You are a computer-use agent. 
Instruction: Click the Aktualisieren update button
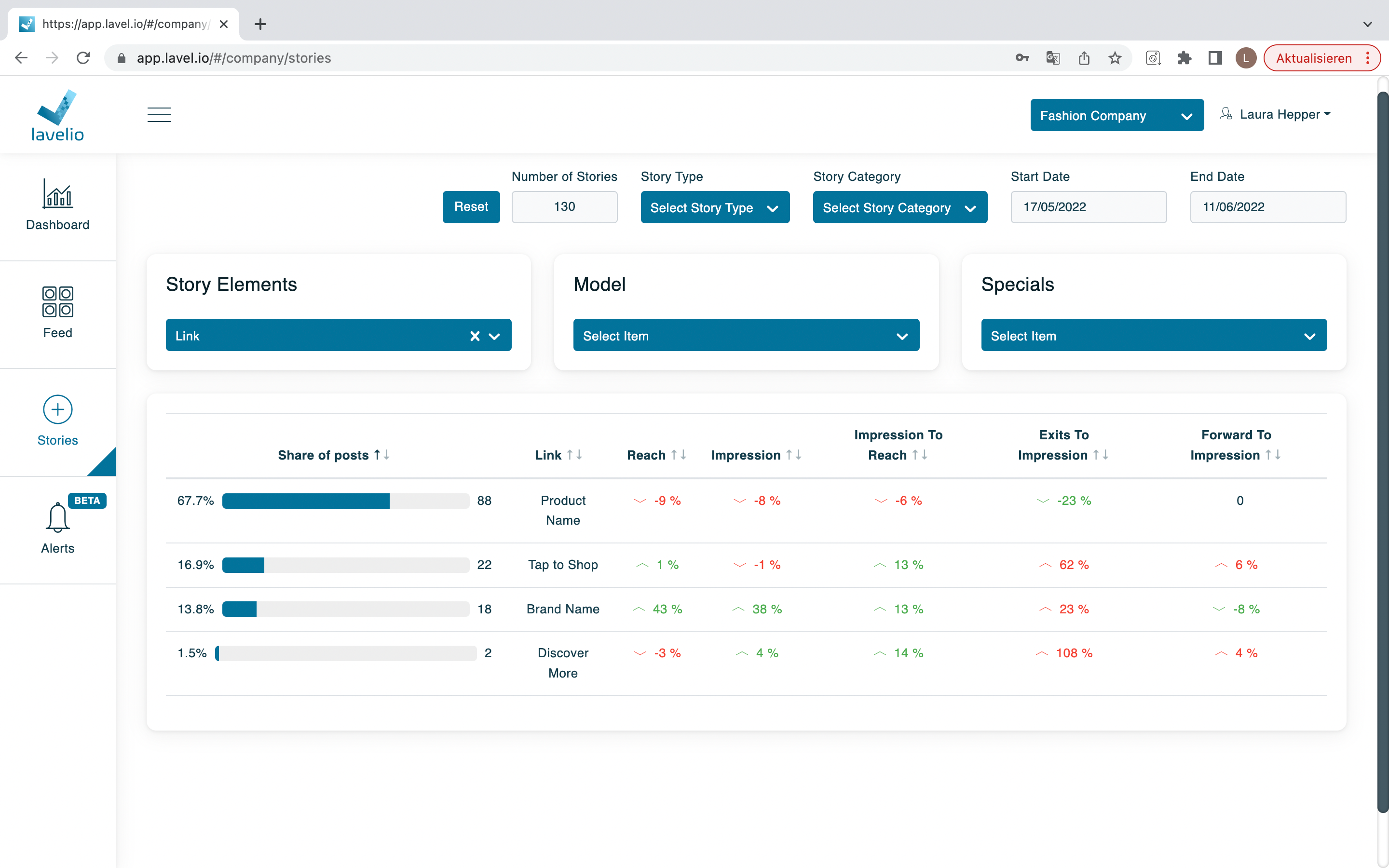pos(1313,58)
